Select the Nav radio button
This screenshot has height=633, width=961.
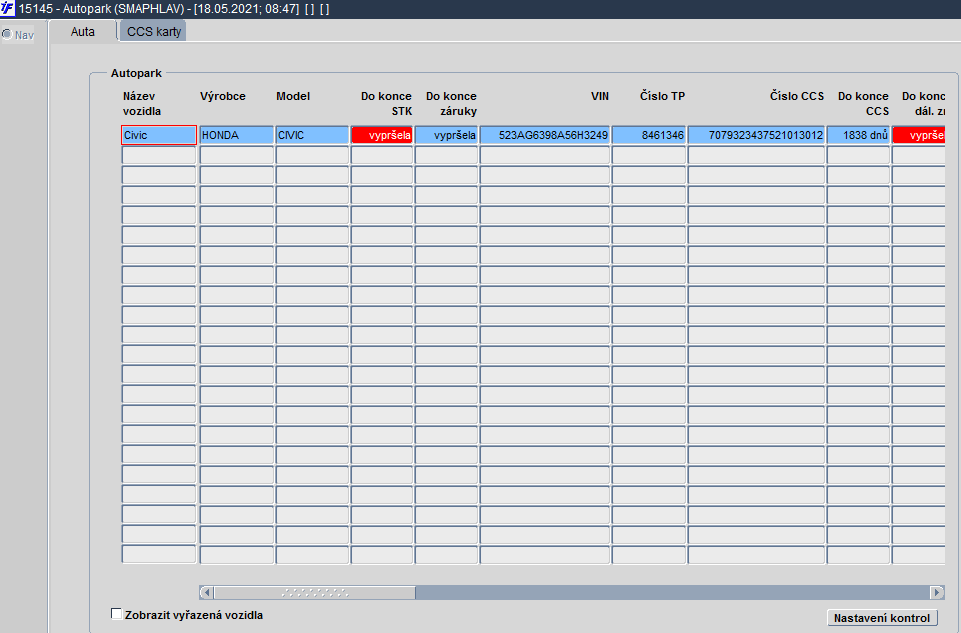7,34
